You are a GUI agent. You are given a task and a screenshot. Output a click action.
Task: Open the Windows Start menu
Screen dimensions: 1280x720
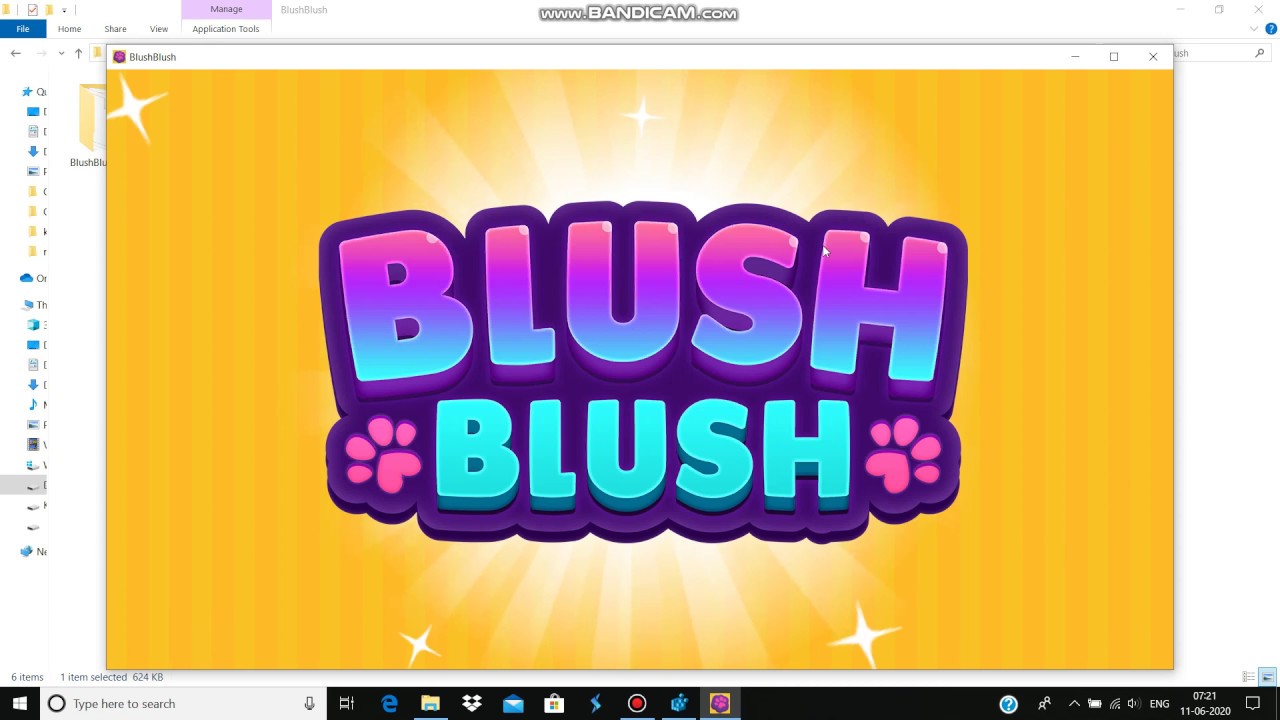[x=19, y=704]
